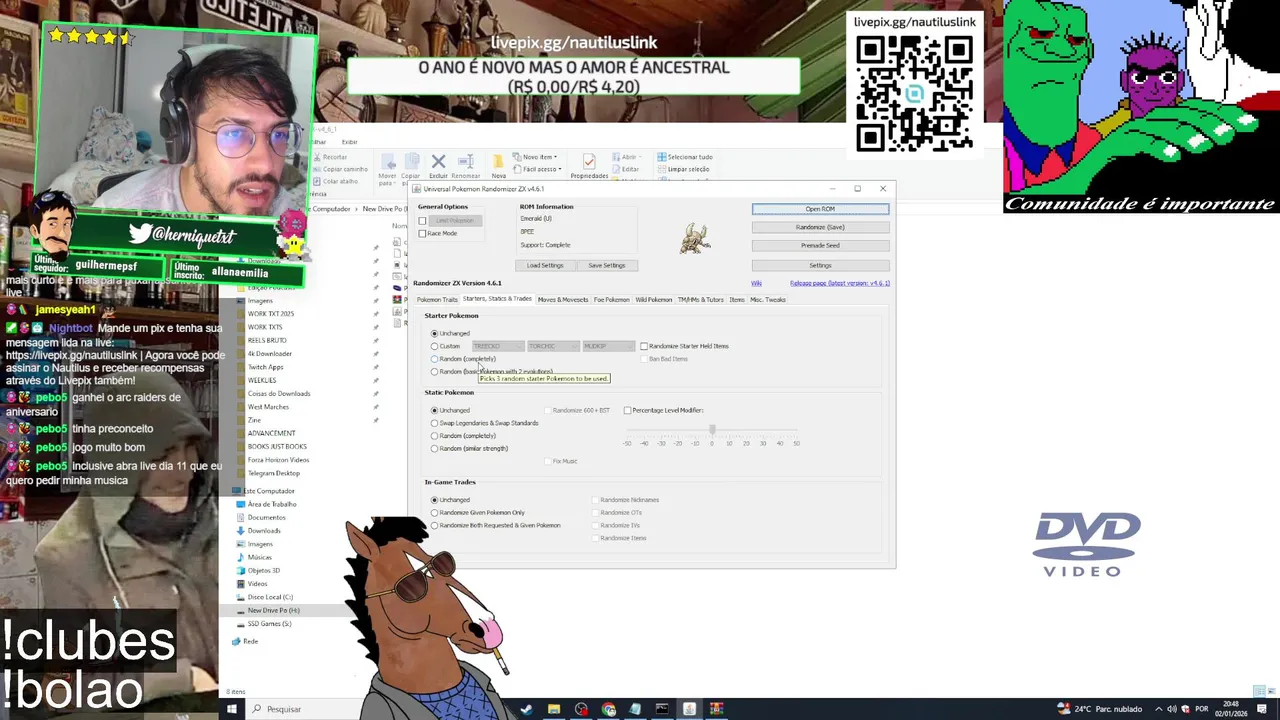Open the WinRAR taskbar icon

click(716, 709)
